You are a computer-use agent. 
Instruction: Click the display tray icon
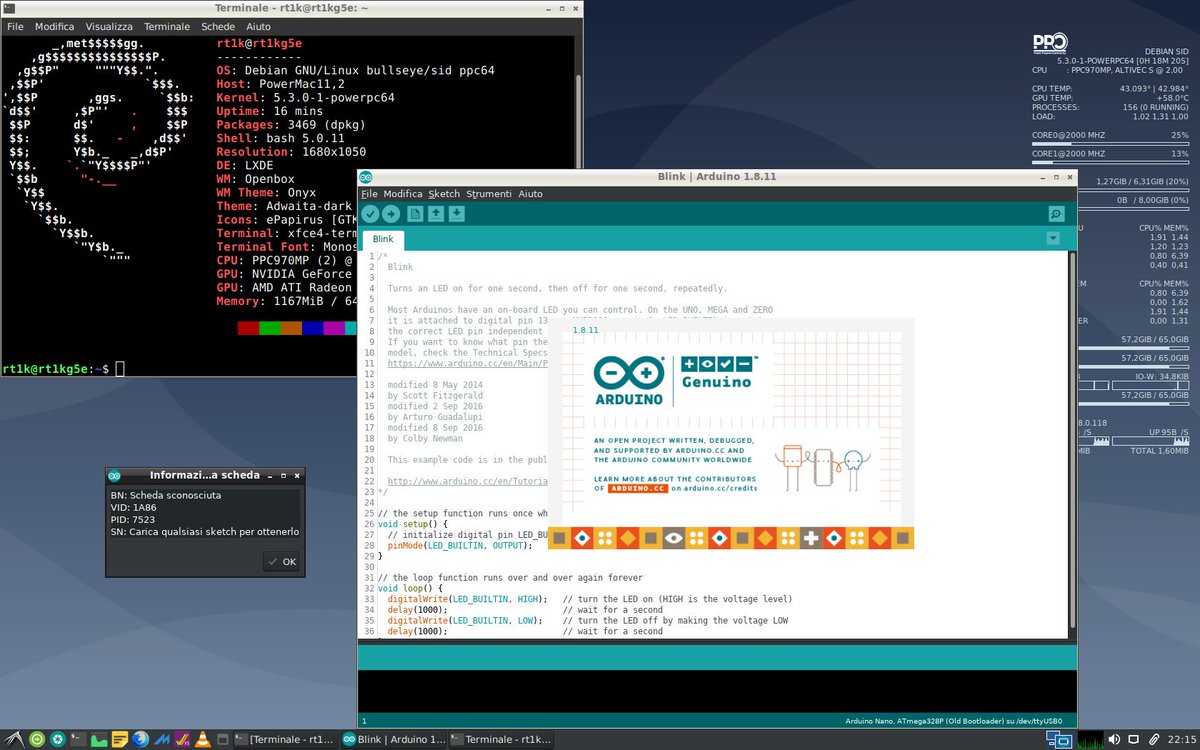pos(1133,739)
